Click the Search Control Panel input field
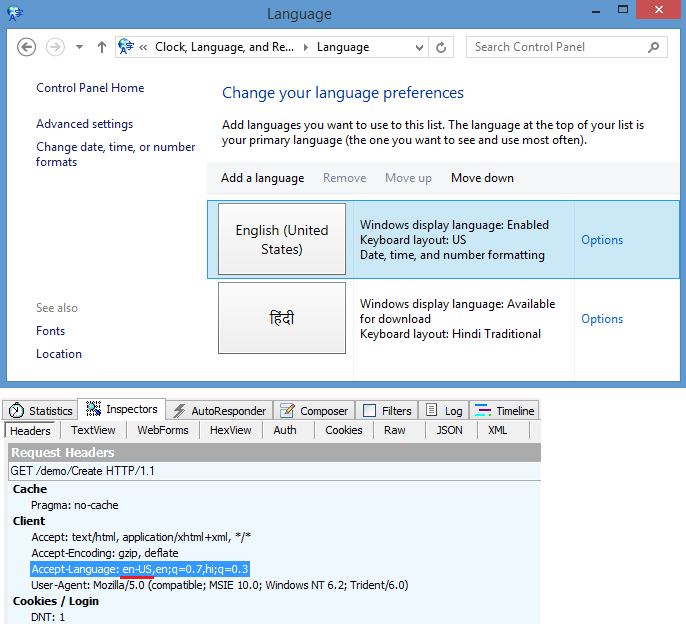The height and width of the screenshot is (626, 686). 567,47
